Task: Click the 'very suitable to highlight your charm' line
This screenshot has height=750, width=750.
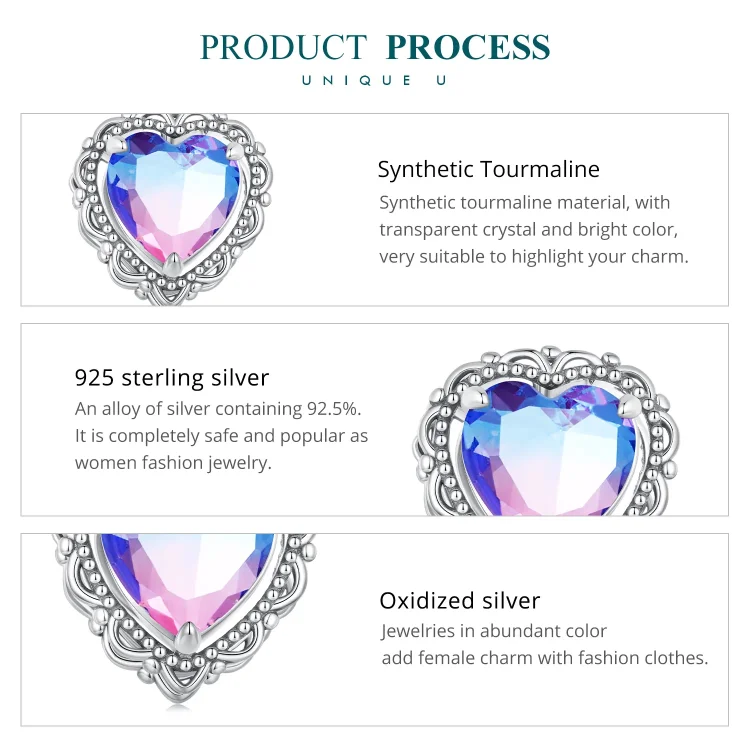Action: [534, 256]
